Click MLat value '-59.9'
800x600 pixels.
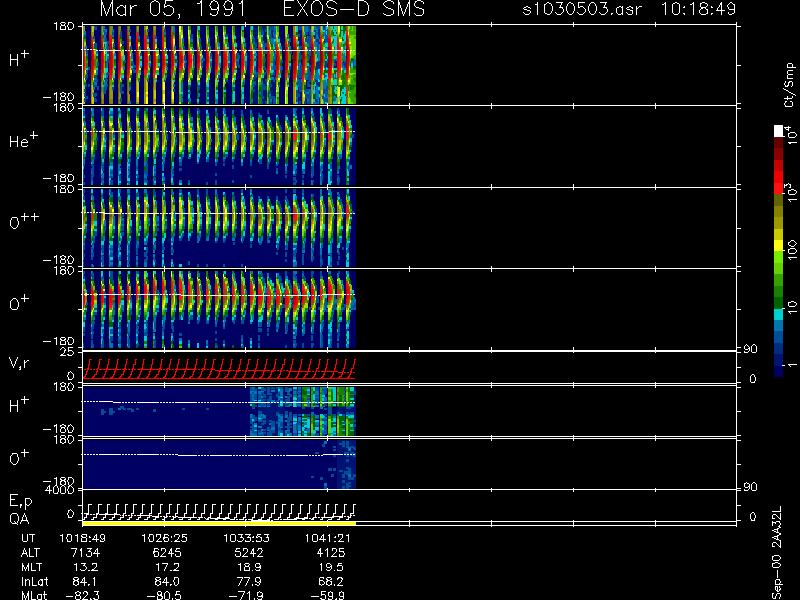click(x=328, y=595)
